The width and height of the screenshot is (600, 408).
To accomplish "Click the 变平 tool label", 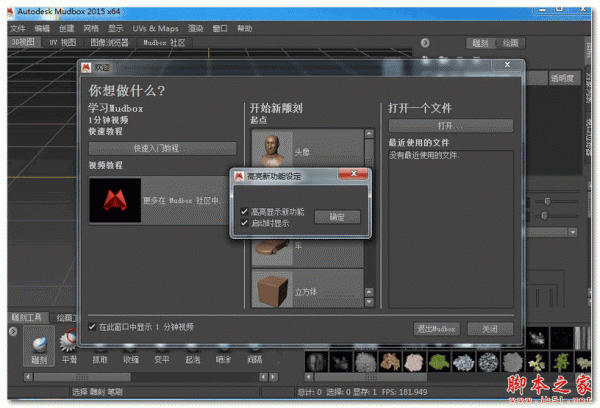I will [x=161, y=359].
